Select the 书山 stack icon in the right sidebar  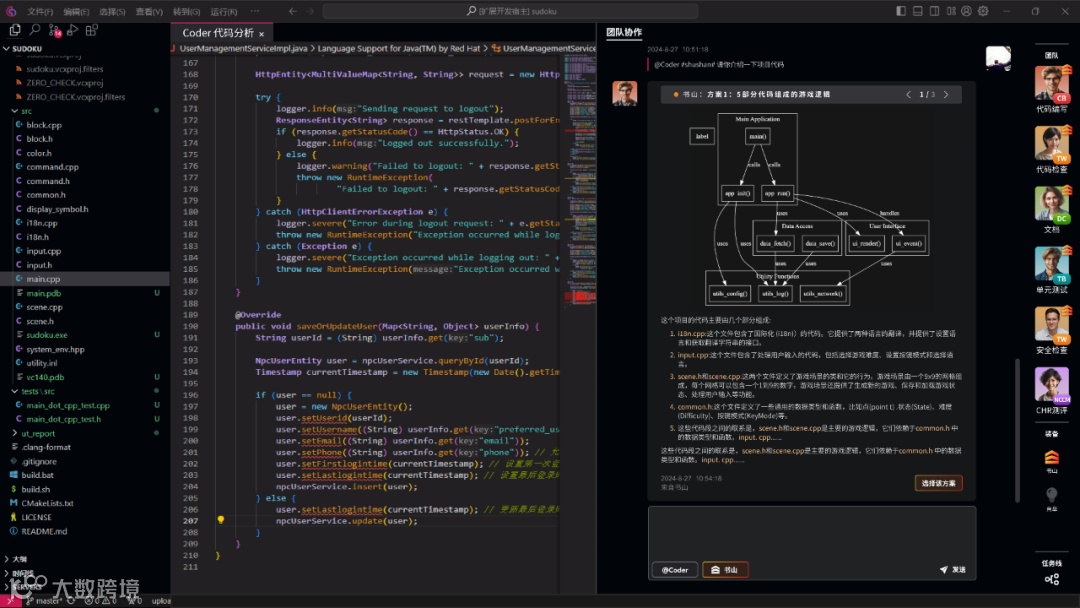[1051, 457]
